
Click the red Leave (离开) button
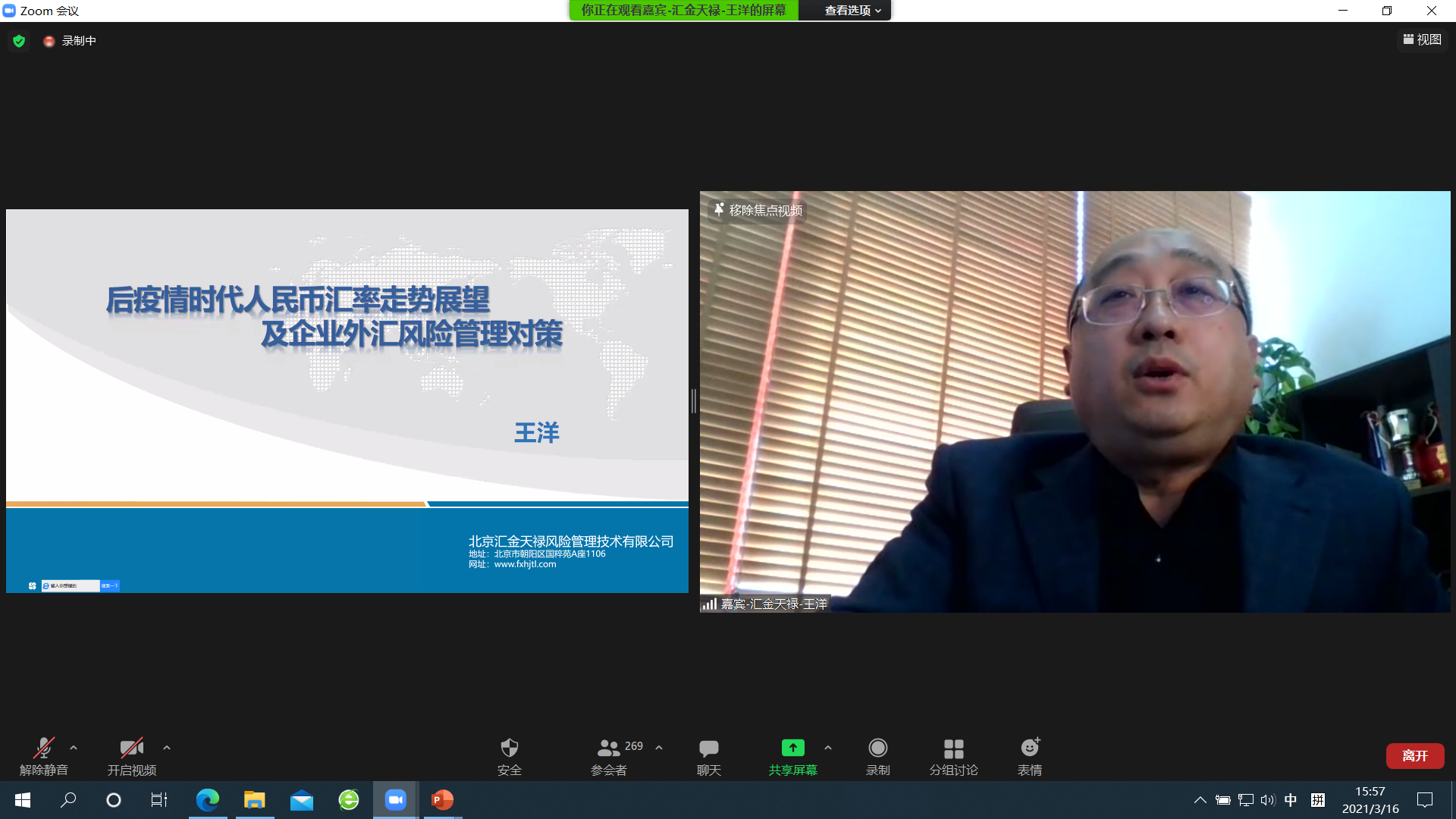tap(1414, 755)
